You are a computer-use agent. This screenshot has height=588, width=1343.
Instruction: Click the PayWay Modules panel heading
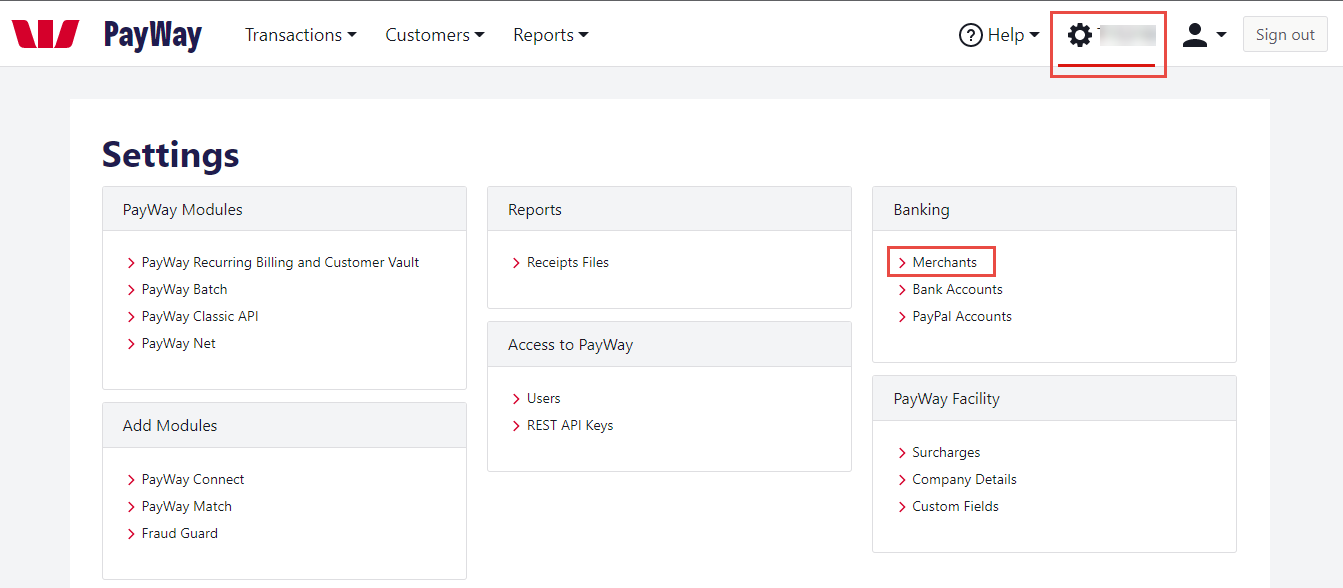point(183,210)
